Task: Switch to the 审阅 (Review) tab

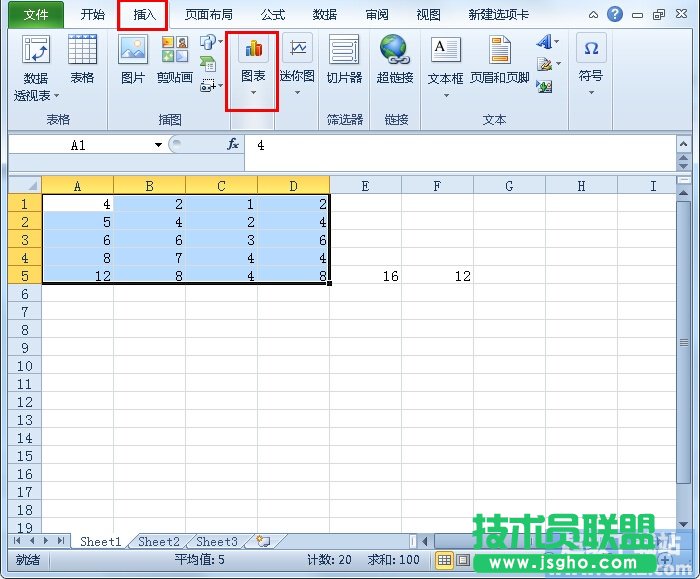Action: (x=377, y=15)
